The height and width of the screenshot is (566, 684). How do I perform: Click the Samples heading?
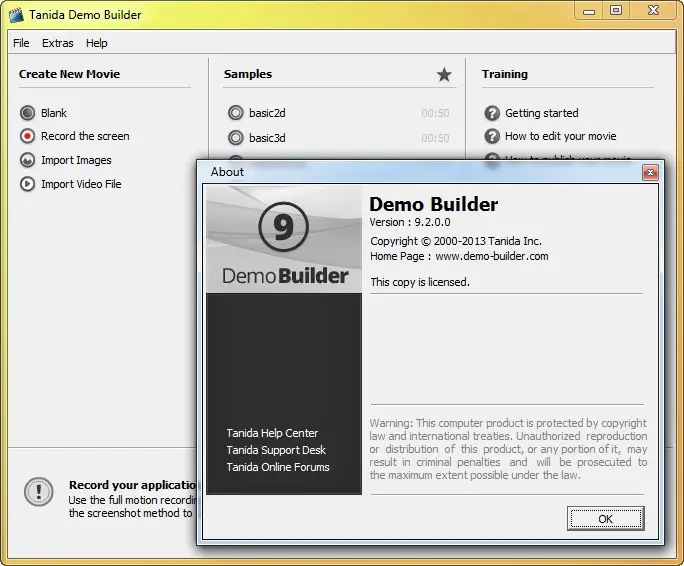[248, 74]
